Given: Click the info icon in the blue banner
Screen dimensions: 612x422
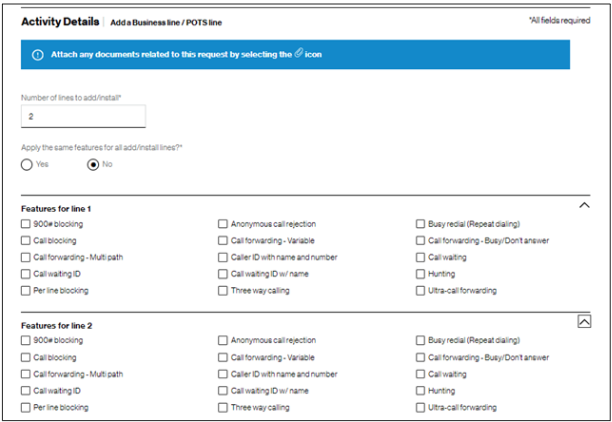Looking at the screenshot, I should tap(37, 55).
